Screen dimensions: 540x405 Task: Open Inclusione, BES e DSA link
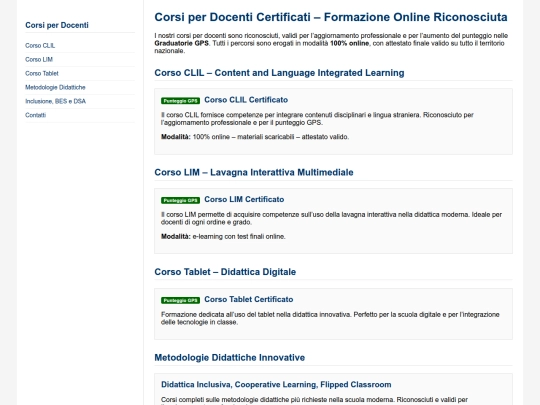[55, 101]
